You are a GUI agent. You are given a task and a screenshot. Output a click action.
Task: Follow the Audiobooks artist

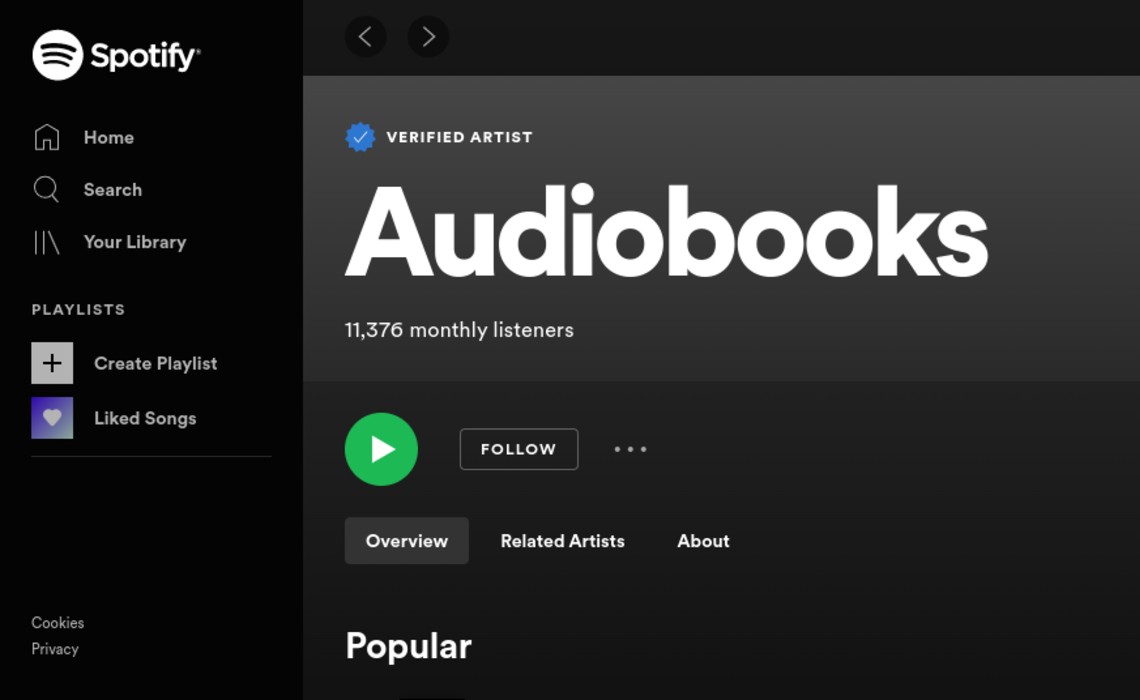coord(518,449)
